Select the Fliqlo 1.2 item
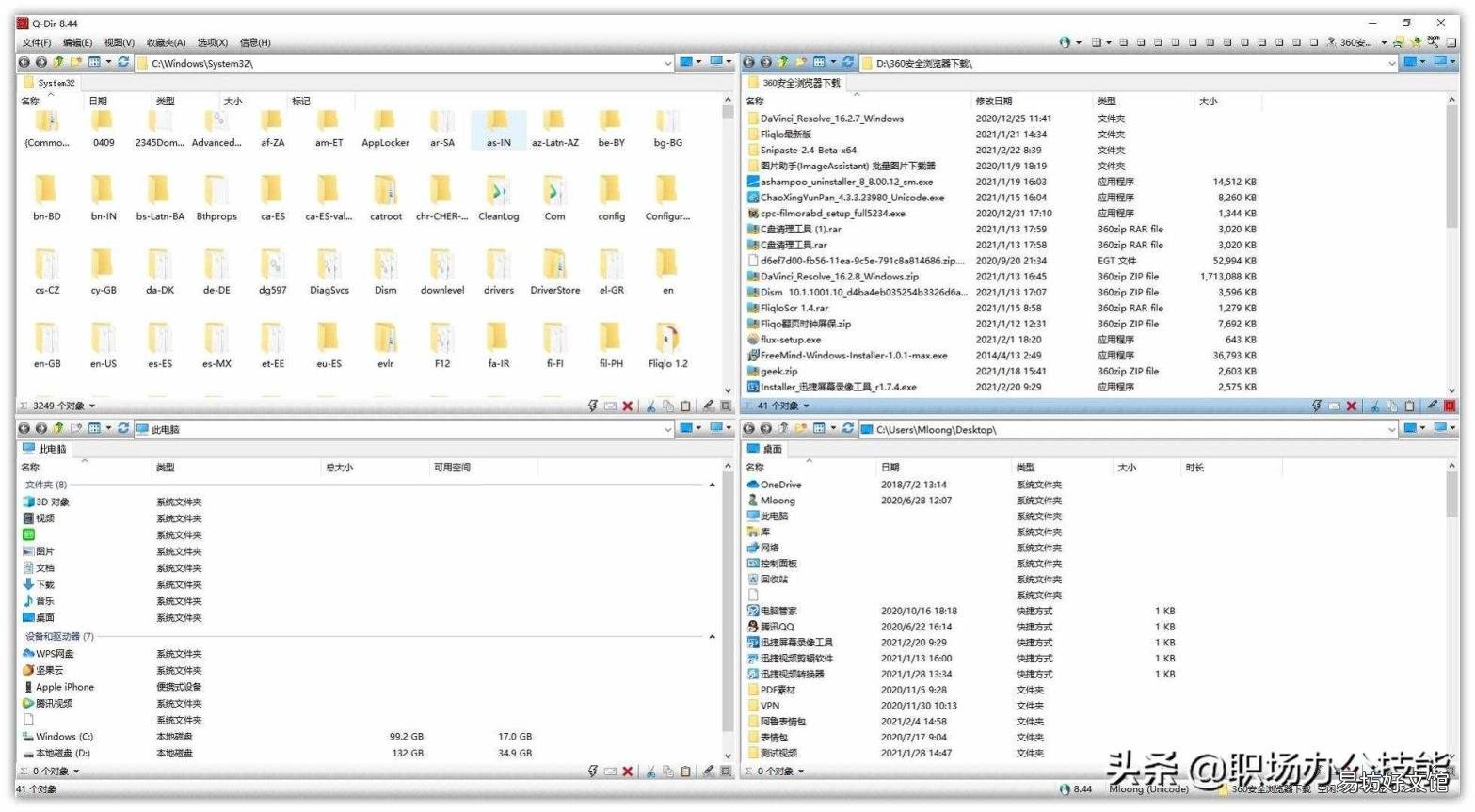This screenshot has width=1475, height=812. coord(667,345)
